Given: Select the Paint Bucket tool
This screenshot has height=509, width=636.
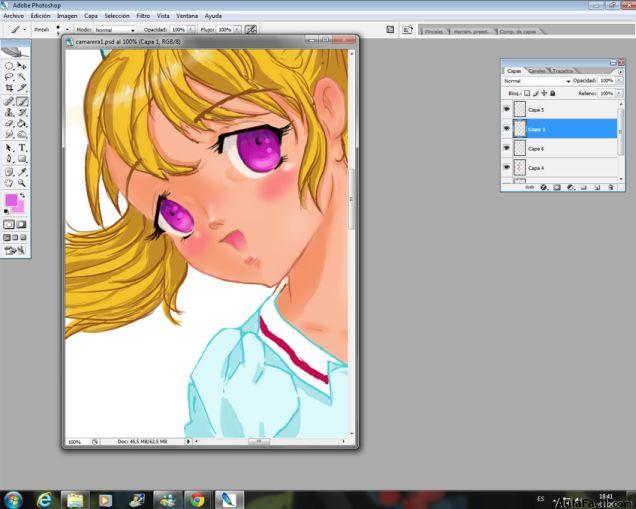Looking at the screenshot, I should [x=22, y=123].
